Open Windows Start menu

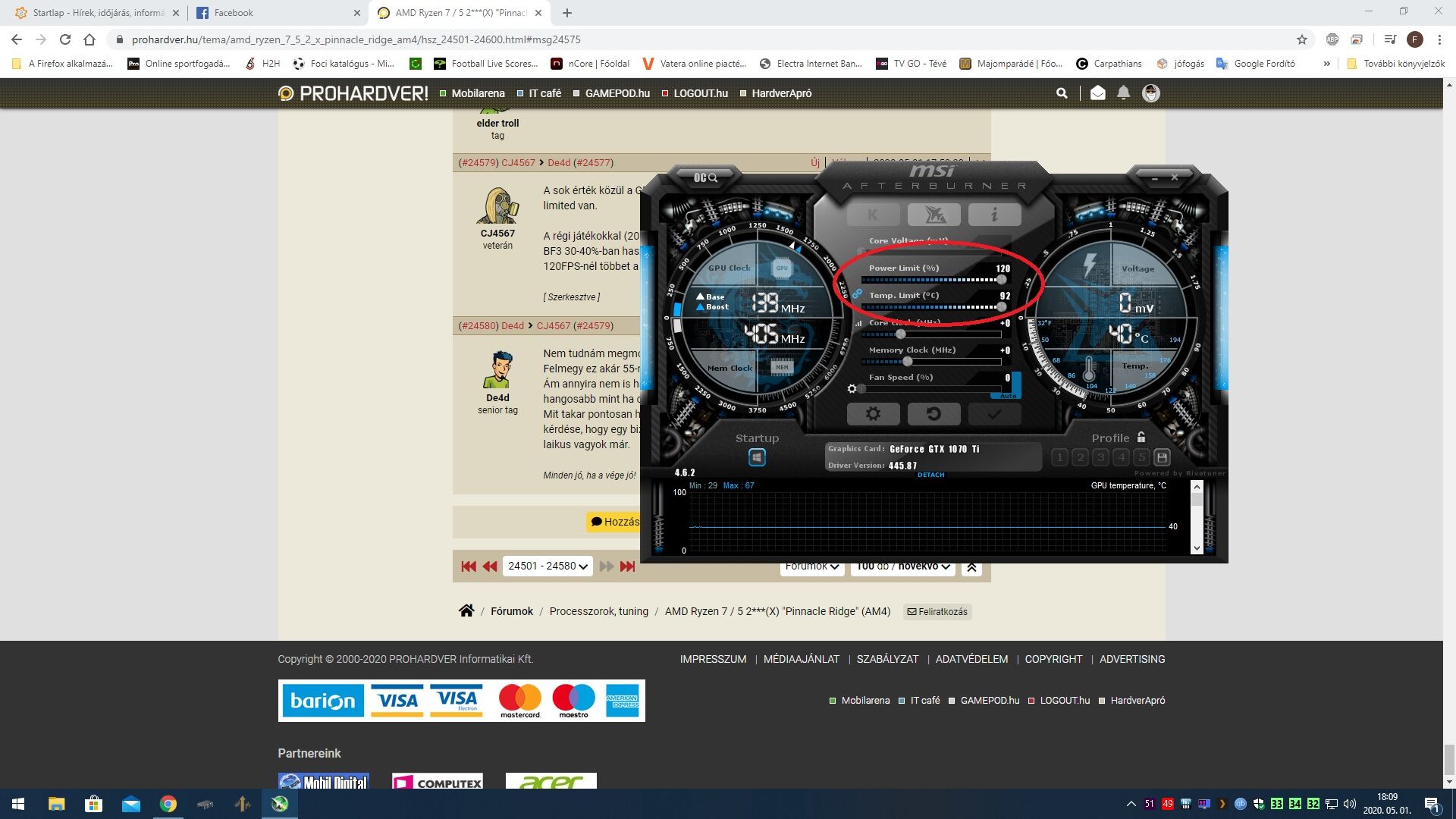(18, 804)
